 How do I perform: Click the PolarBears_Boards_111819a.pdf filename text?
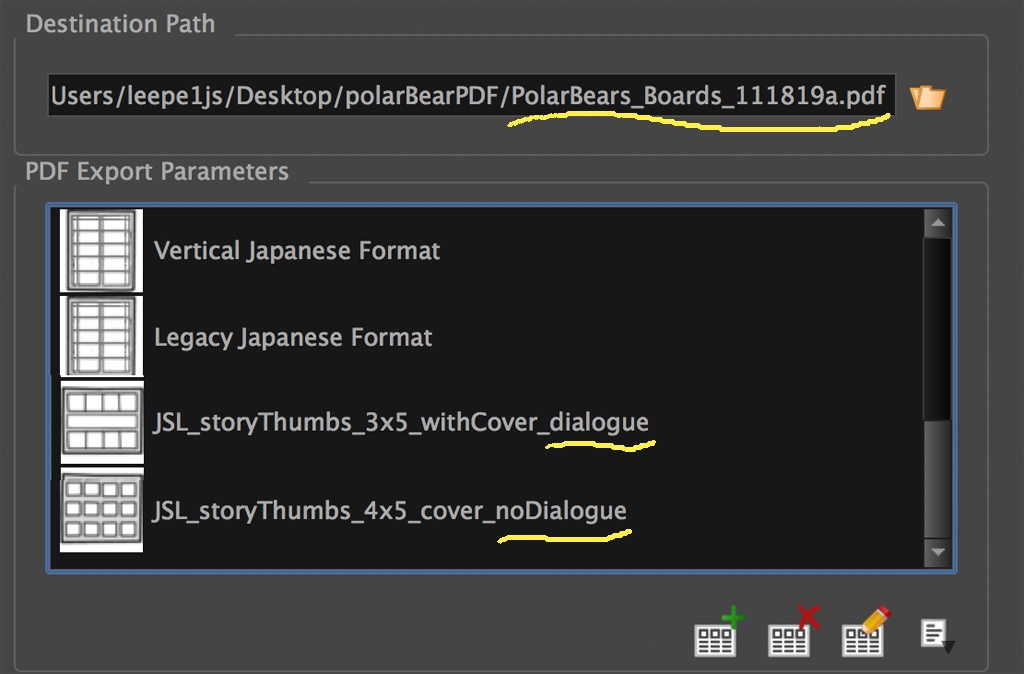coord(698,97)
